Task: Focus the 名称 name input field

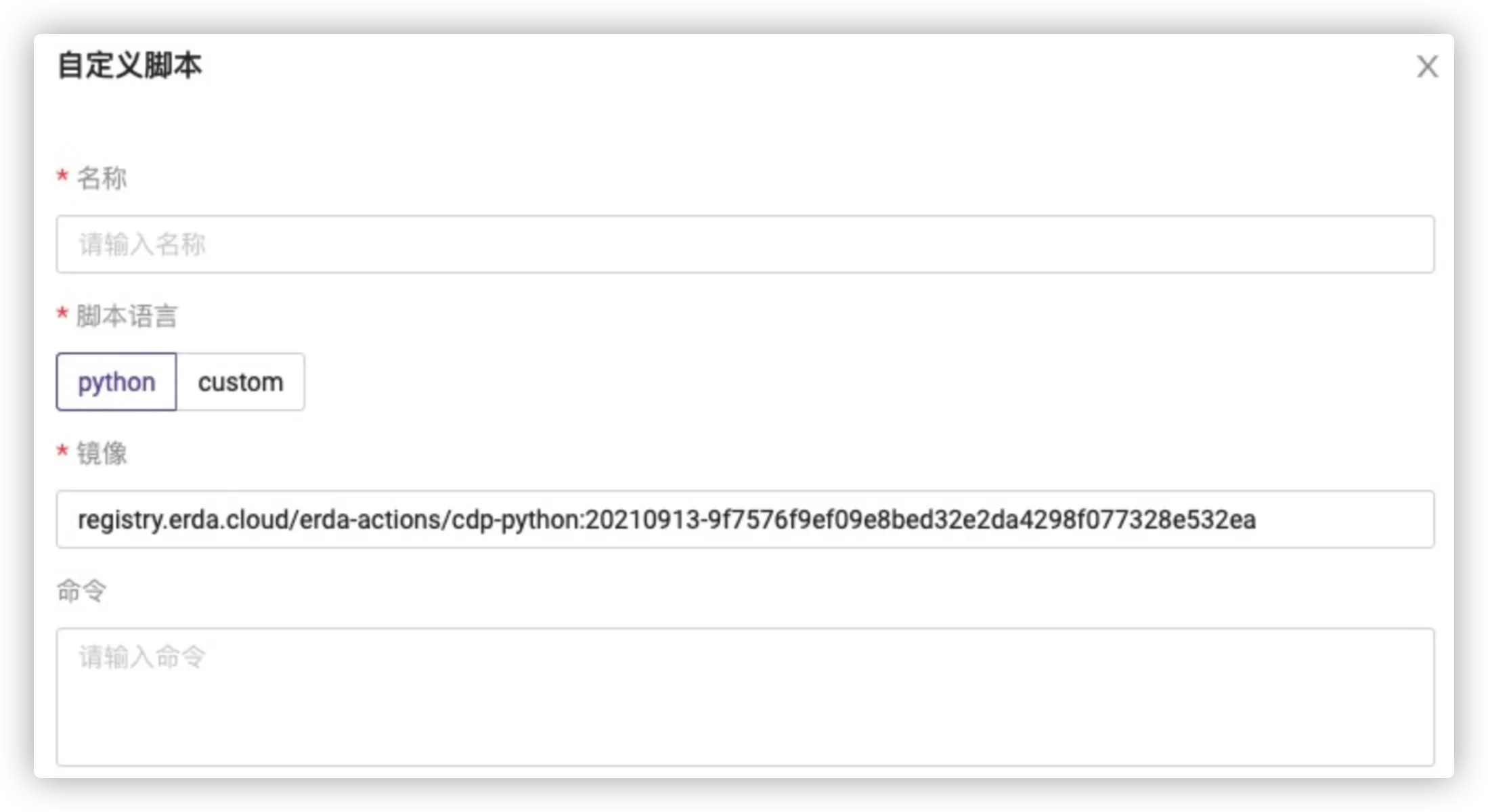Action: [745, 244]
